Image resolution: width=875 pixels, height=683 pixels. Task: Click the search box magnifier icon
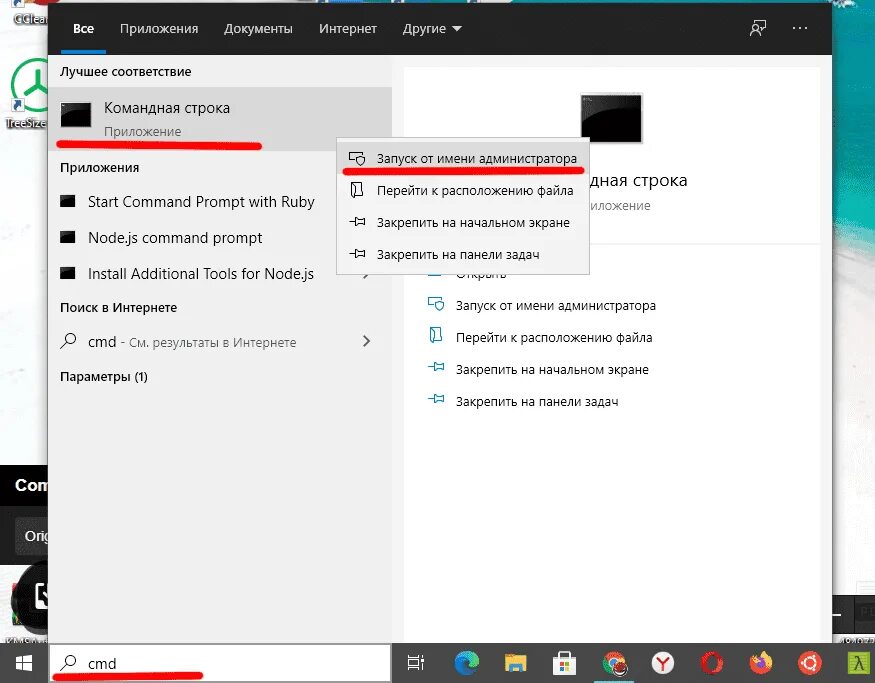[x=68, y=662]
